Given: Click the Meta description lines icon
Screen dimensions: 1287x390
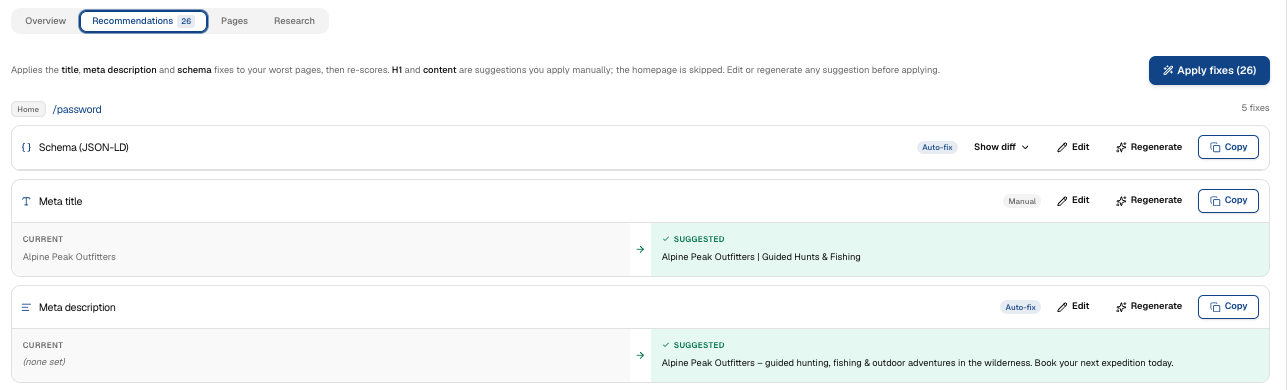Looking at the screenshot, I should 27,307.
